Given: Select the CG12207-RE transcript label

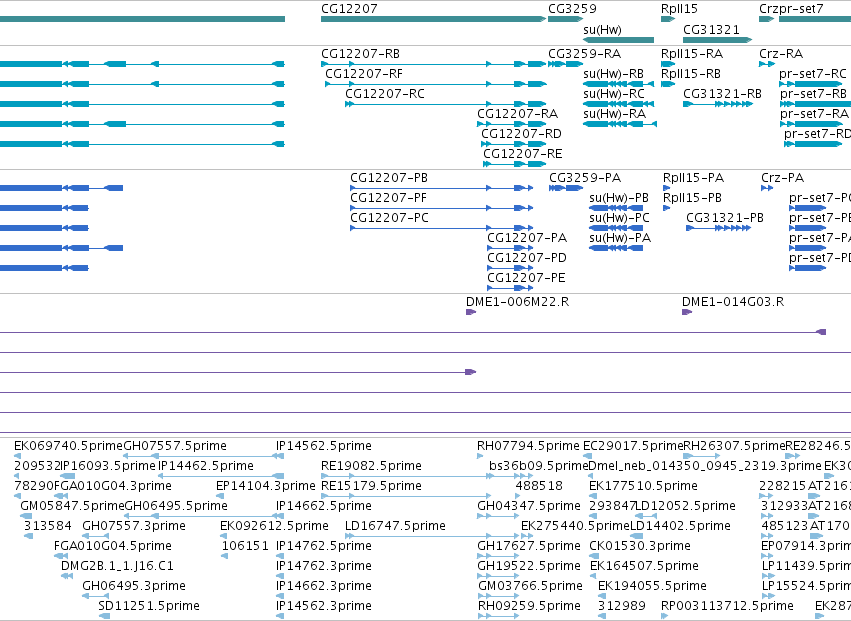Looking at the screenshot, I should click(x=523, y=154).
